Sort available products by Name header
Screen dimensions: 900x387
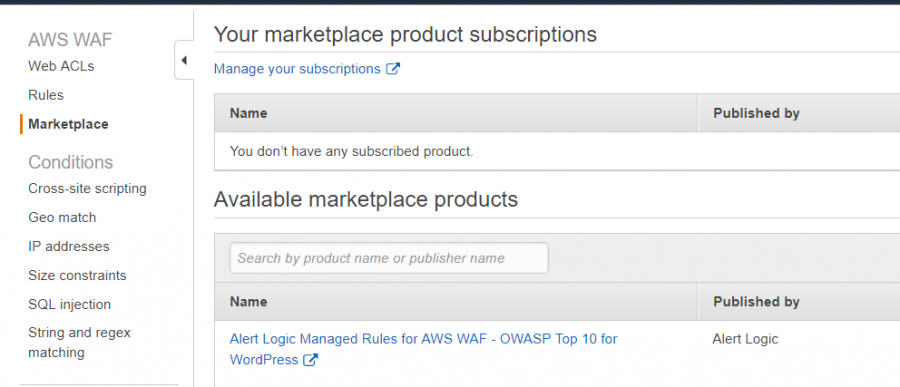pos(456,301)
